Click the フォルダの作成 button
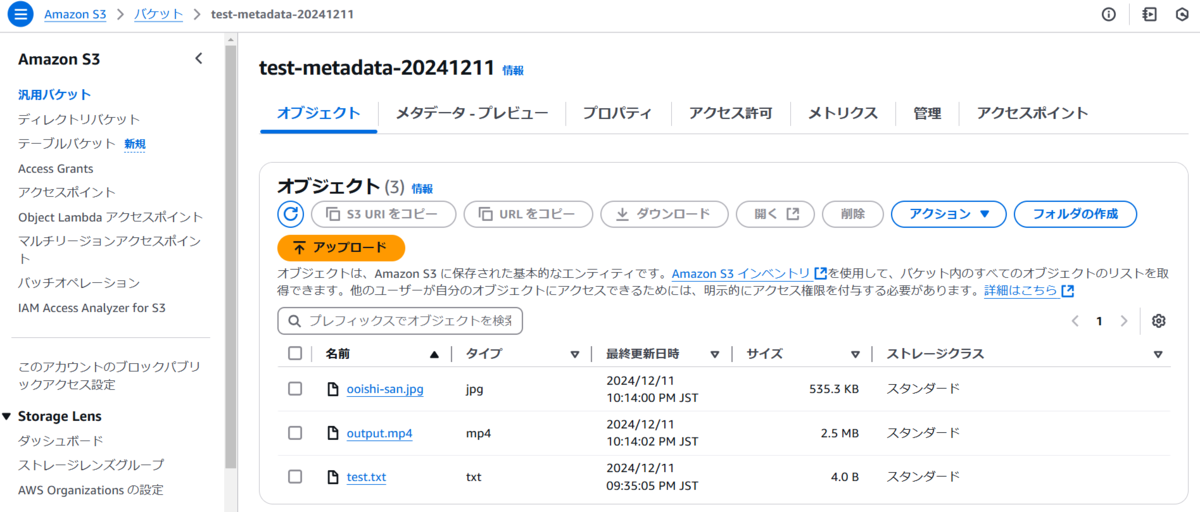The height and width of the screenshot is (512, 1200). pos(1075,214)
